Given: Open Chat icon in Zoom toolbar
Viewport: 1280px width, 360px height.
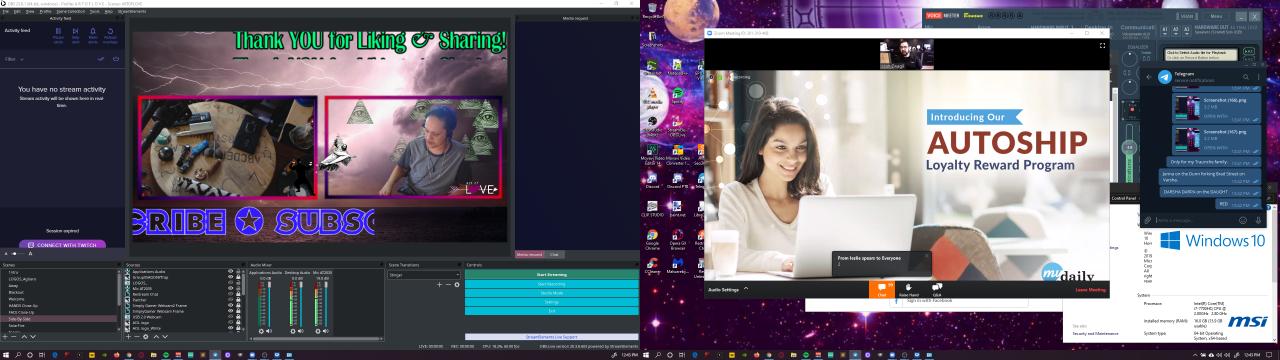Looking at the screenshot, I should coord(882,290).
